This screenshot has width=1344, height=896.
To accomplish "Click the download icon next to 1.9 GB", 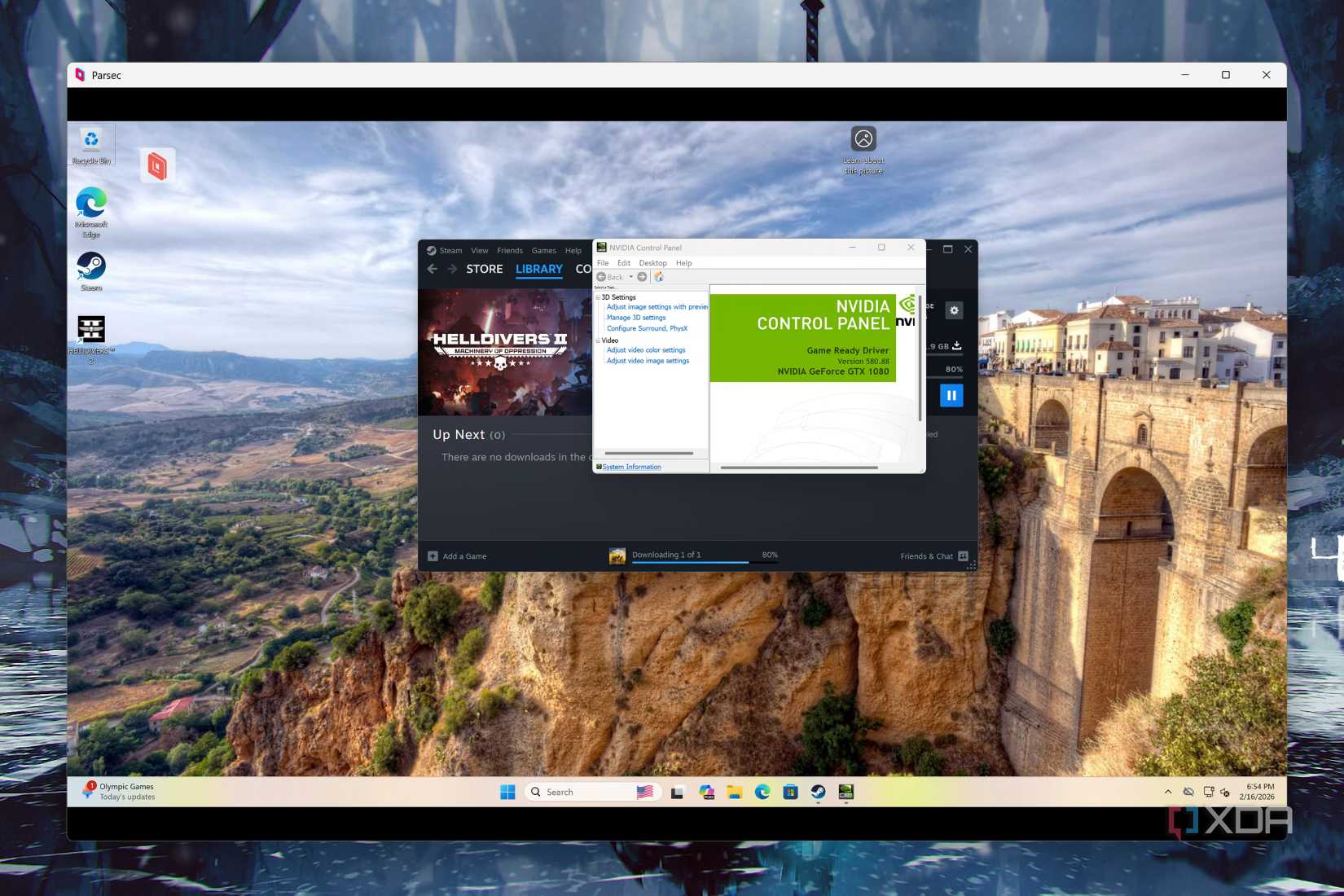I will click(x=958, y=345).
